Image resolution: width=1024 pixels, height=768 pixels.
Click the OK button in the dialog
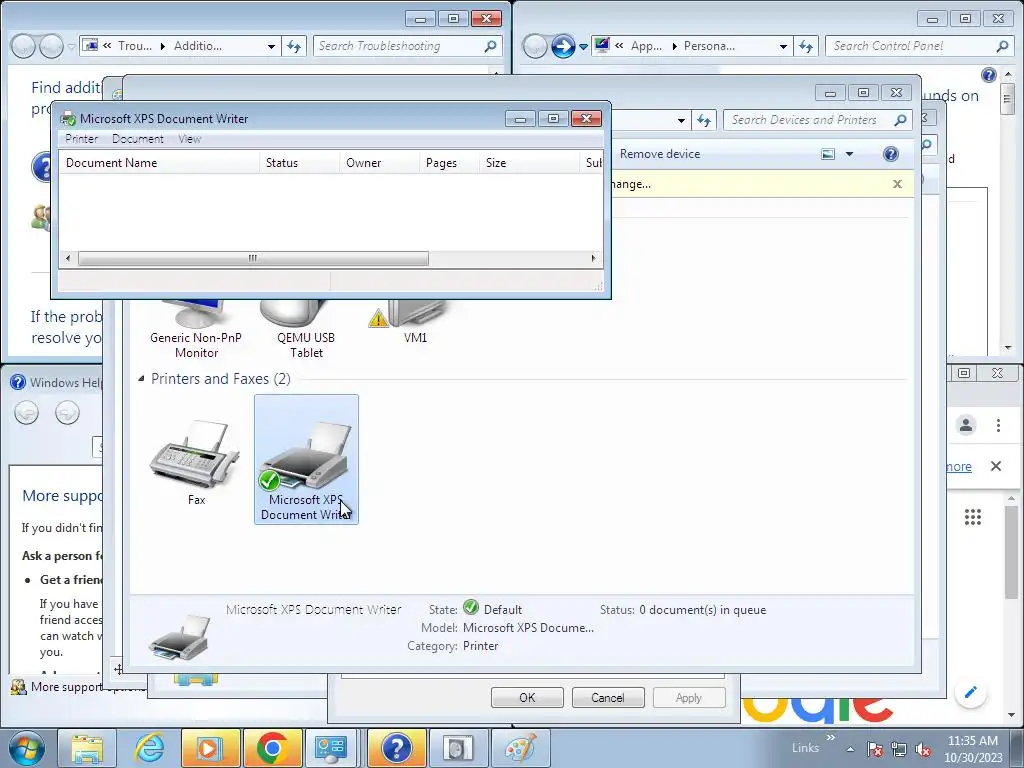527,697
